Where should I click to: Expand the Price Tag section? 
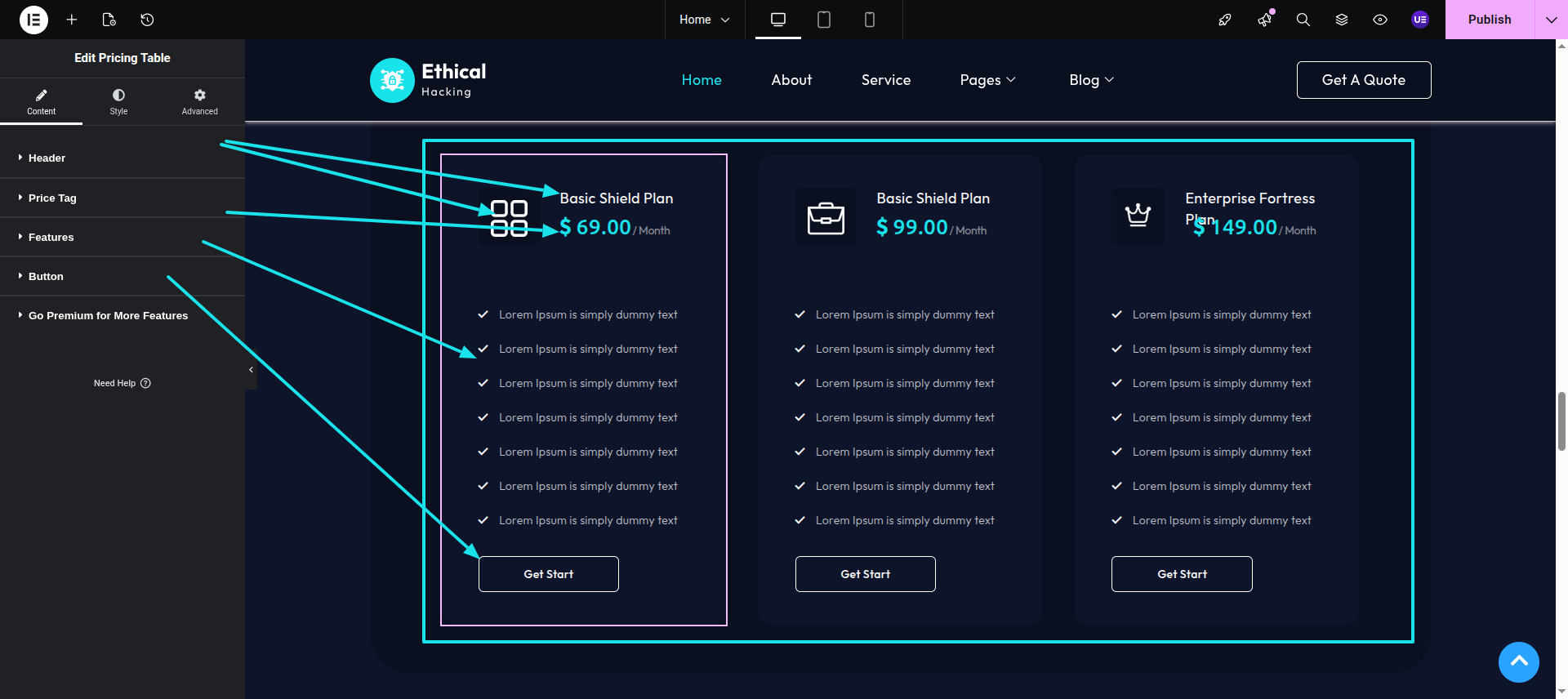tap(52, 198)
